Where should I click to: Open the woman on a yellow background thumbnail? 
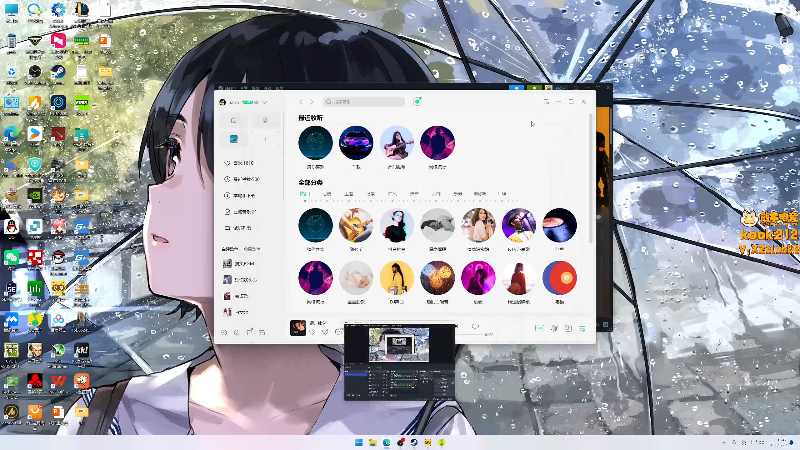397,278
